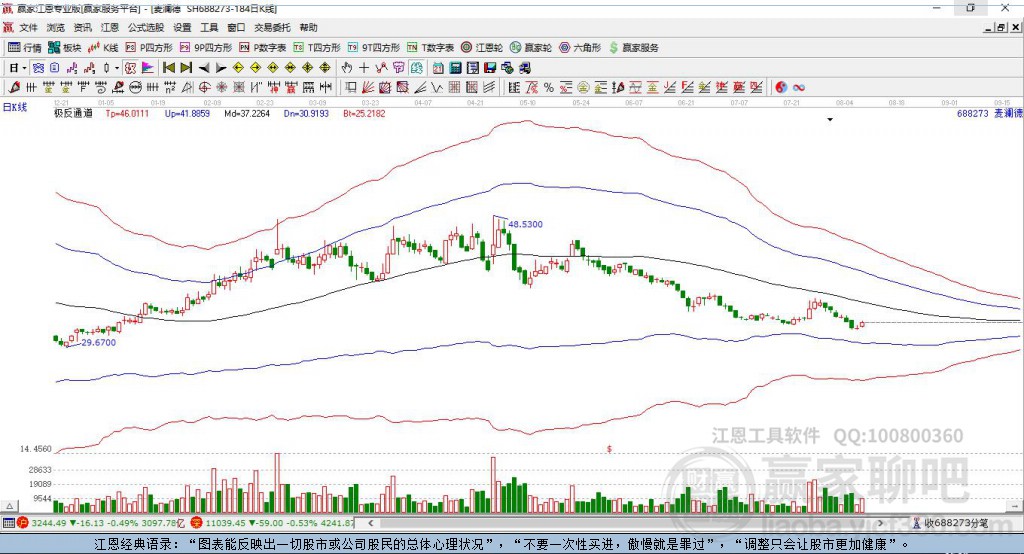1024x554 pixels.
Task: Launch the 江恩轮 Gann wheel
Action: point(482,48)
